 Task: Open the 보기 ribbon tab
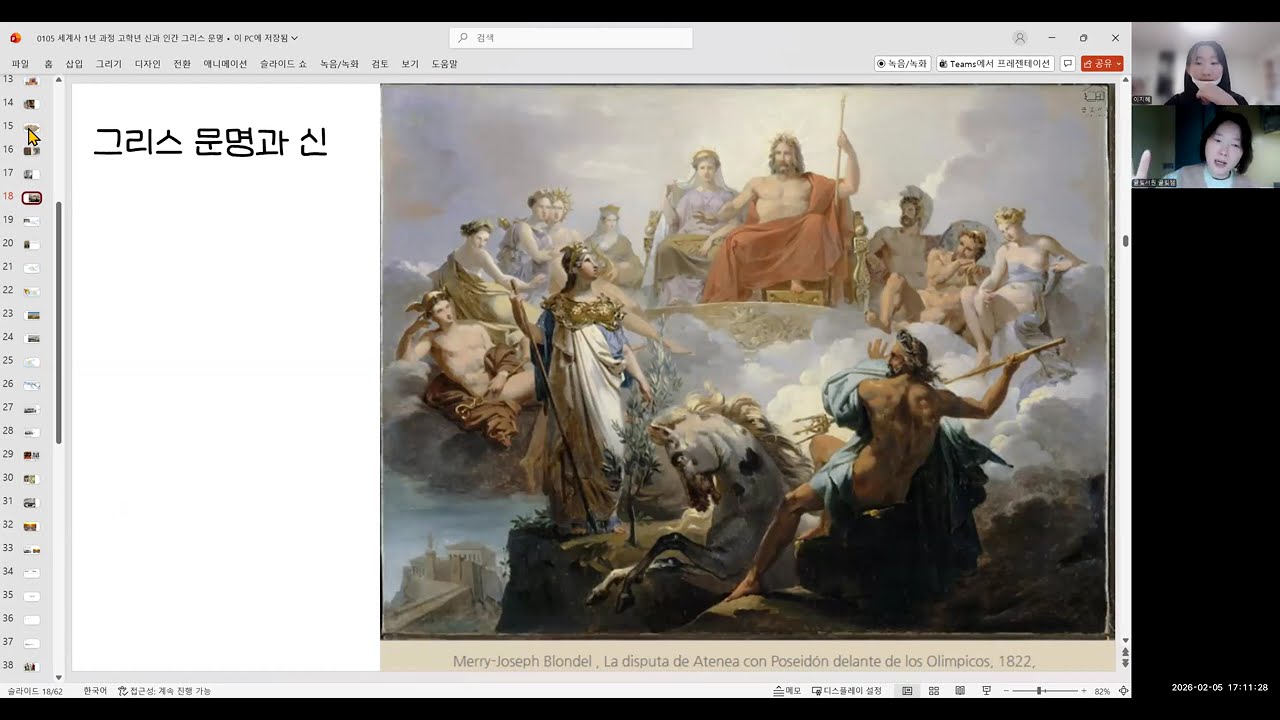[410, 64]
